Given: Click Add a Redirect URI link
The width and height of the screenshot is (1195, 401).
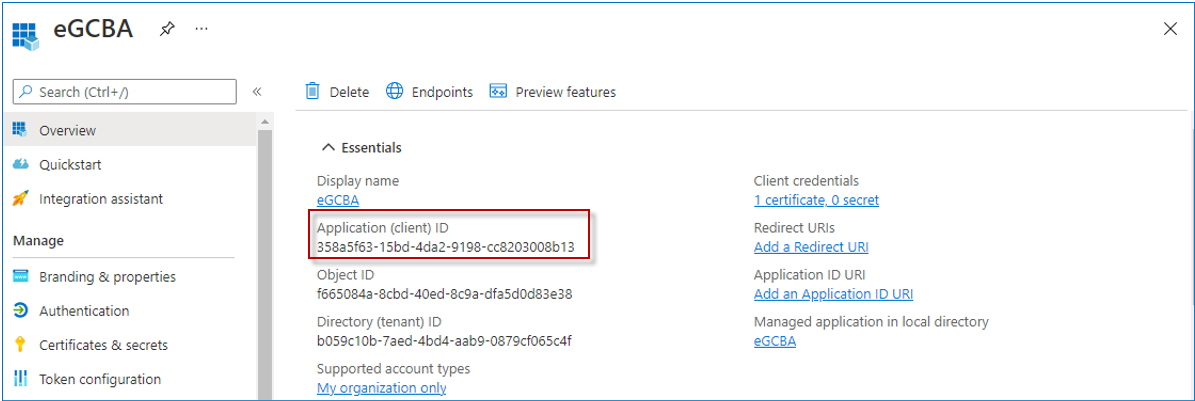Looking at the screenshot, I should (811, 247).
